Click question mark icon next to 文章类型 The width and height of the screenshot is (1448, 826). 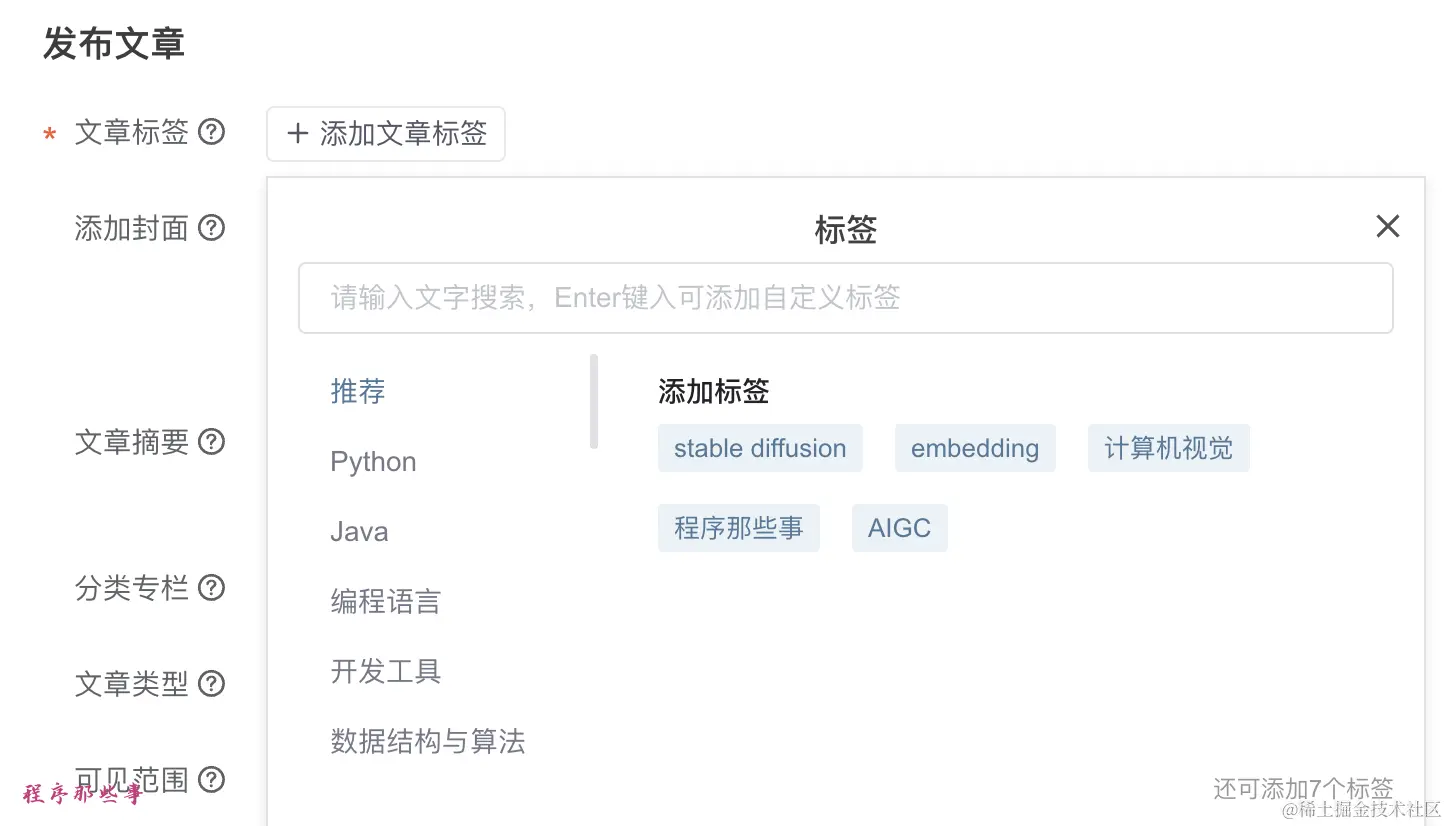click(x=211, y=684)
